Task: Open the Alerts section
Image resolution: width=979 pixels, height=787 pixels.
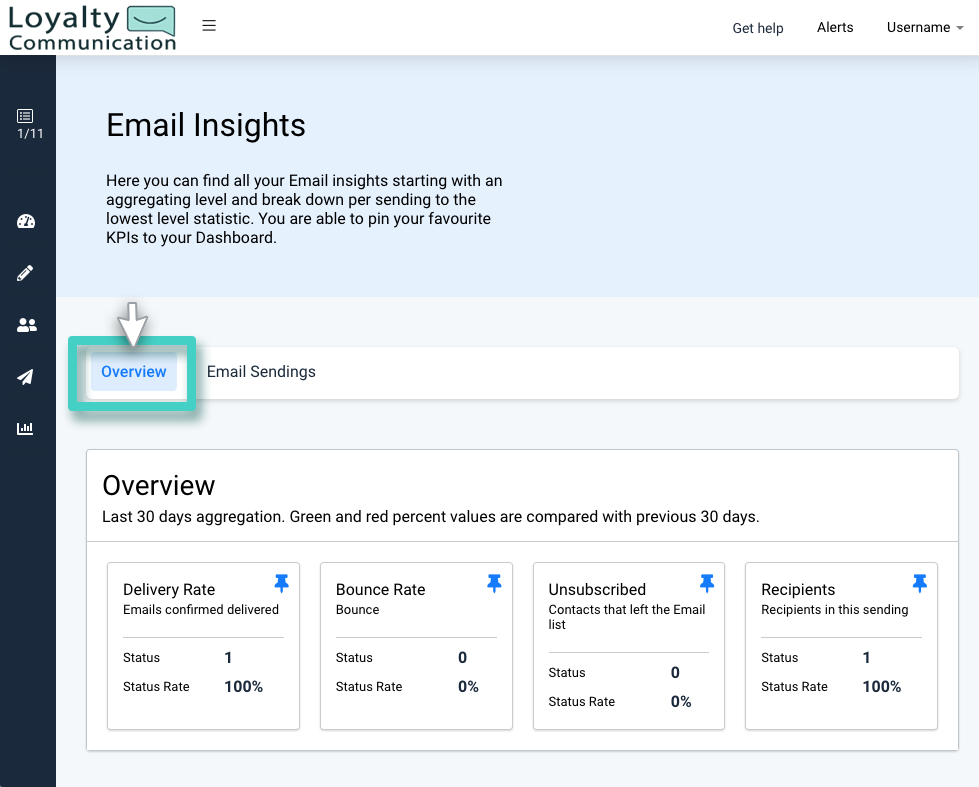Action: coord(835,27)
